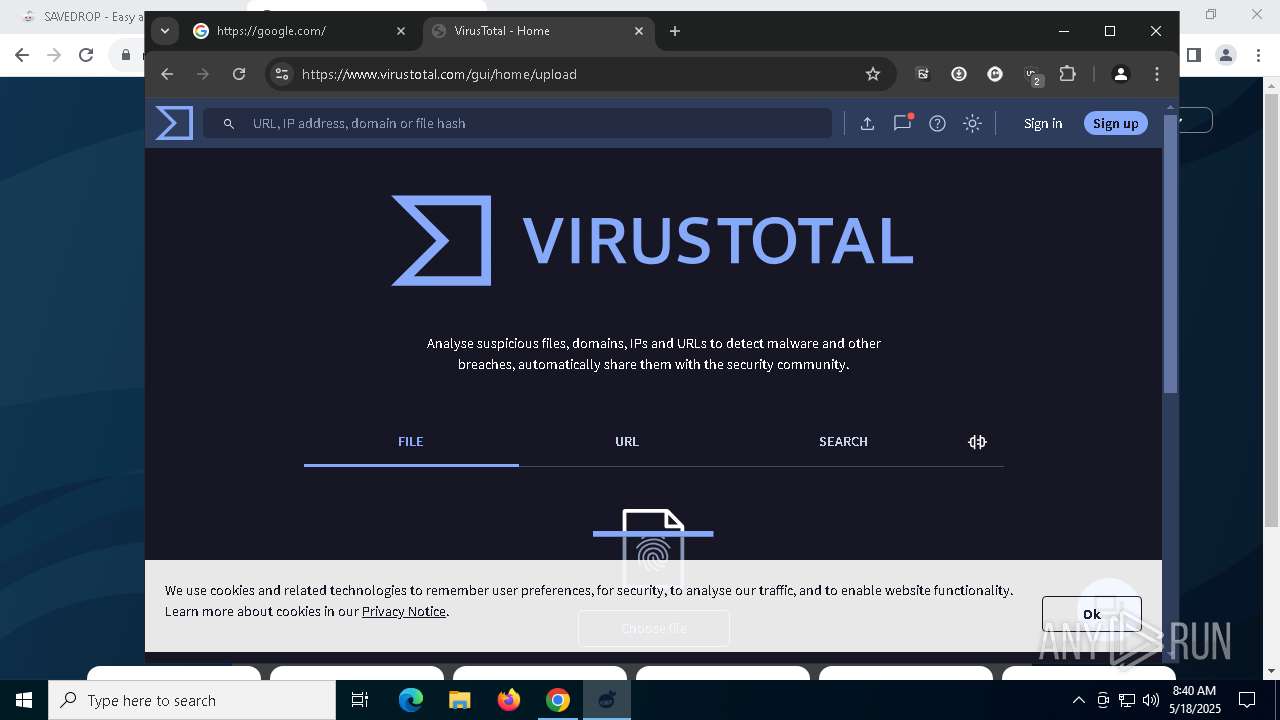Close the https://google.com/ tab
This screenshot has height=720, width=1280.
point(401,31)
